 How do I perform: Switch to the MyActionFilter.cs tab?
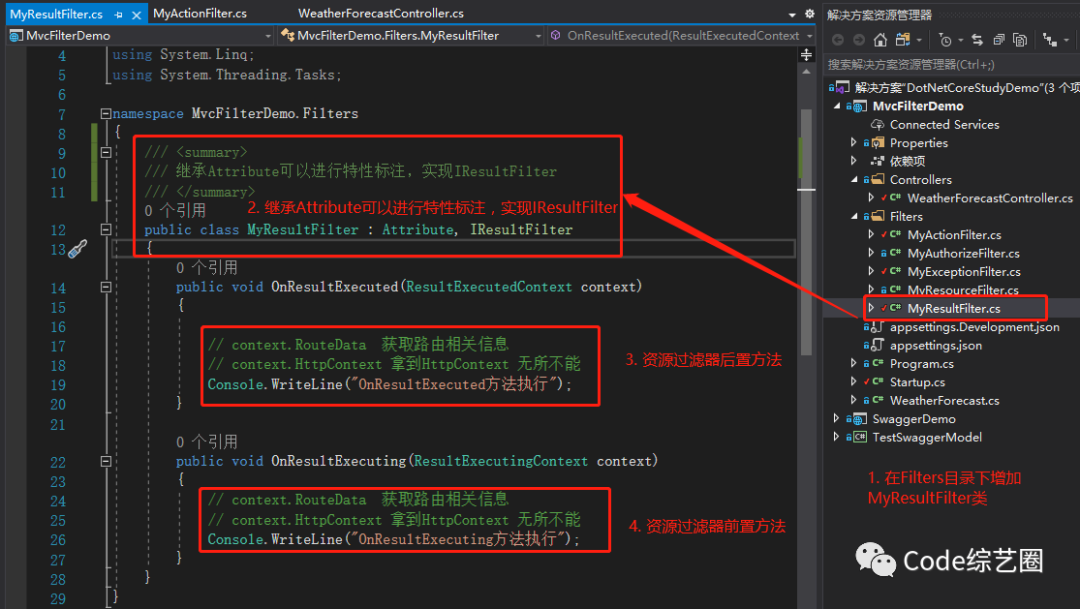point(200,13)
